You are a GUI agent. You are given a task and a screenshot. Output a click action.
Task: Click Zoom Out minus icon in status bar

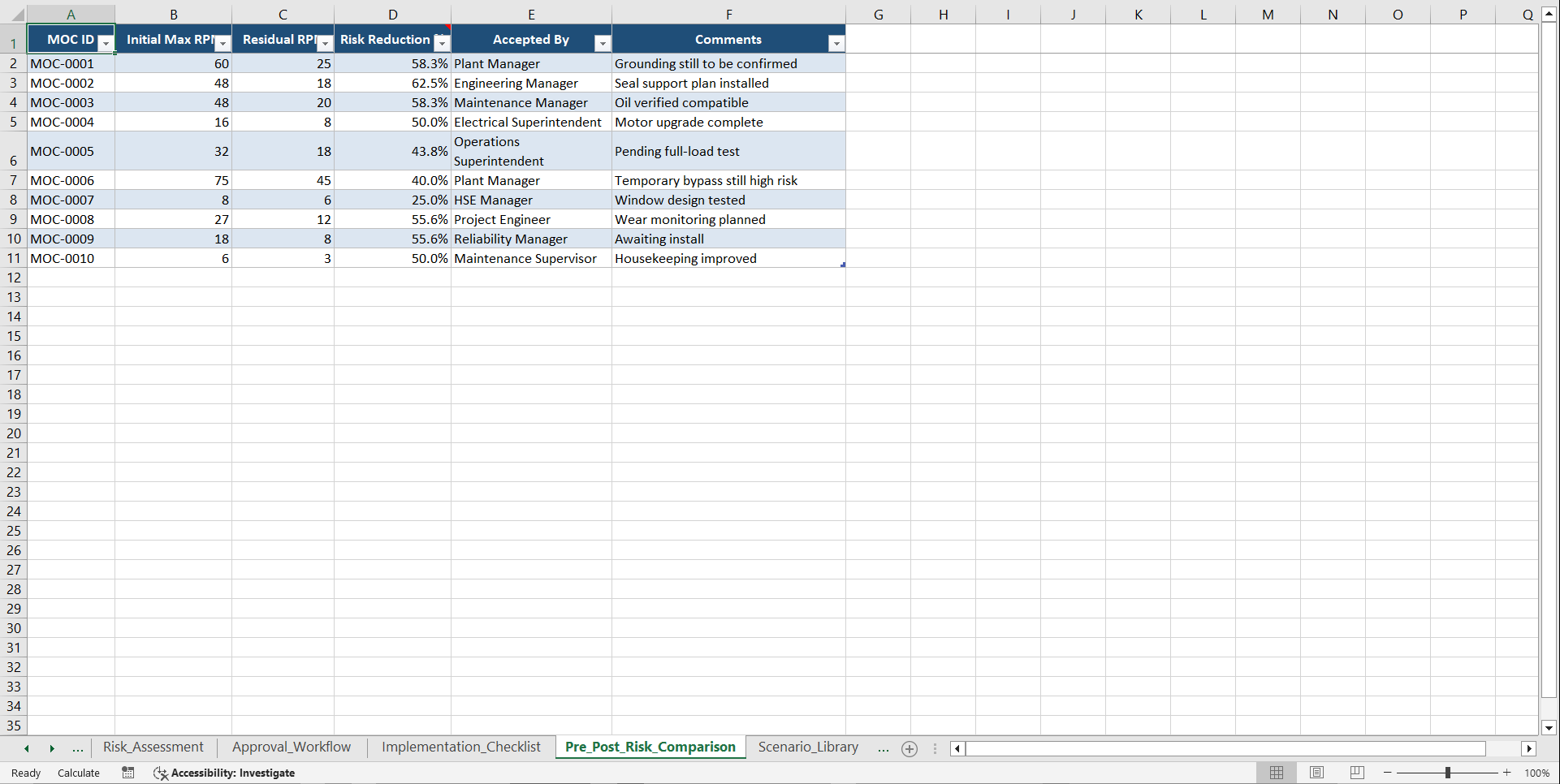[x=1387, y=773]
